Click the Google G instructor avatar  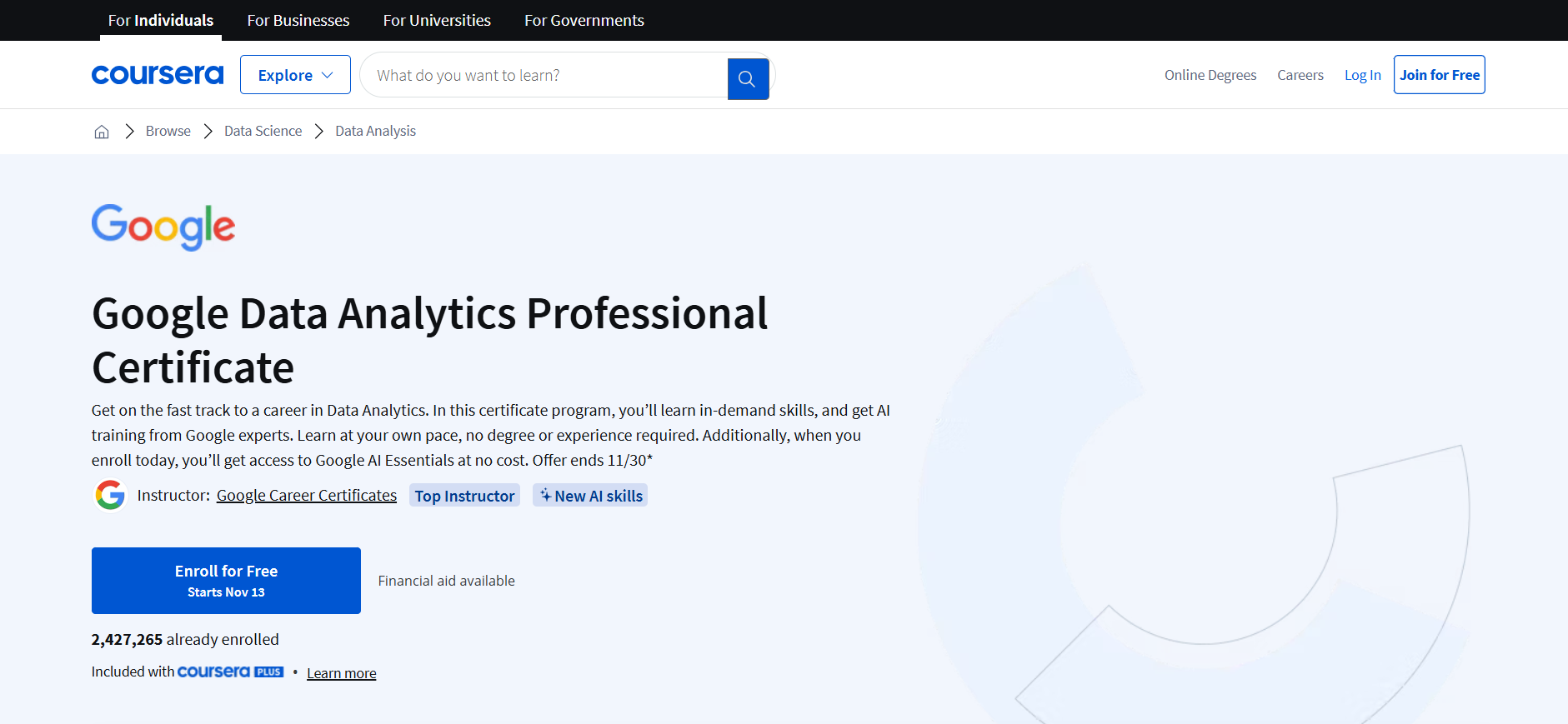110,495
